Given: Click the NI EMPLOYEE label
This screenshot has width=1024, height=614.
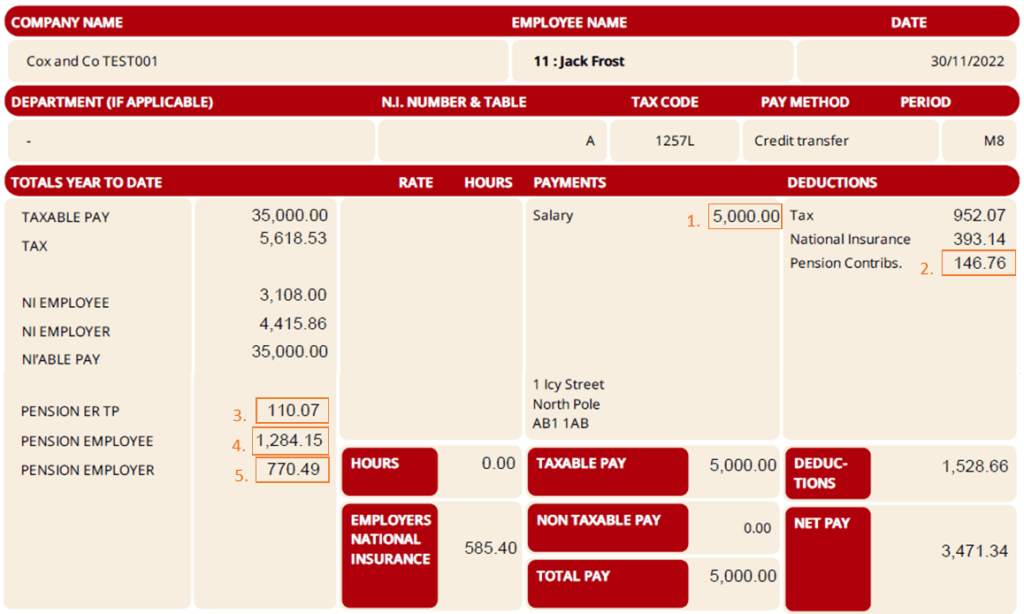Looking at the screenshot, I should (65, 303).
